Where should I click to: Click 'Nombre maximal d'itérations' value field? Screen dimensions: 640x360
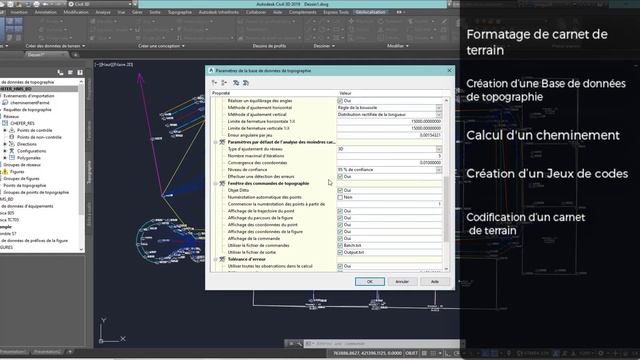[x=389, y=156]
